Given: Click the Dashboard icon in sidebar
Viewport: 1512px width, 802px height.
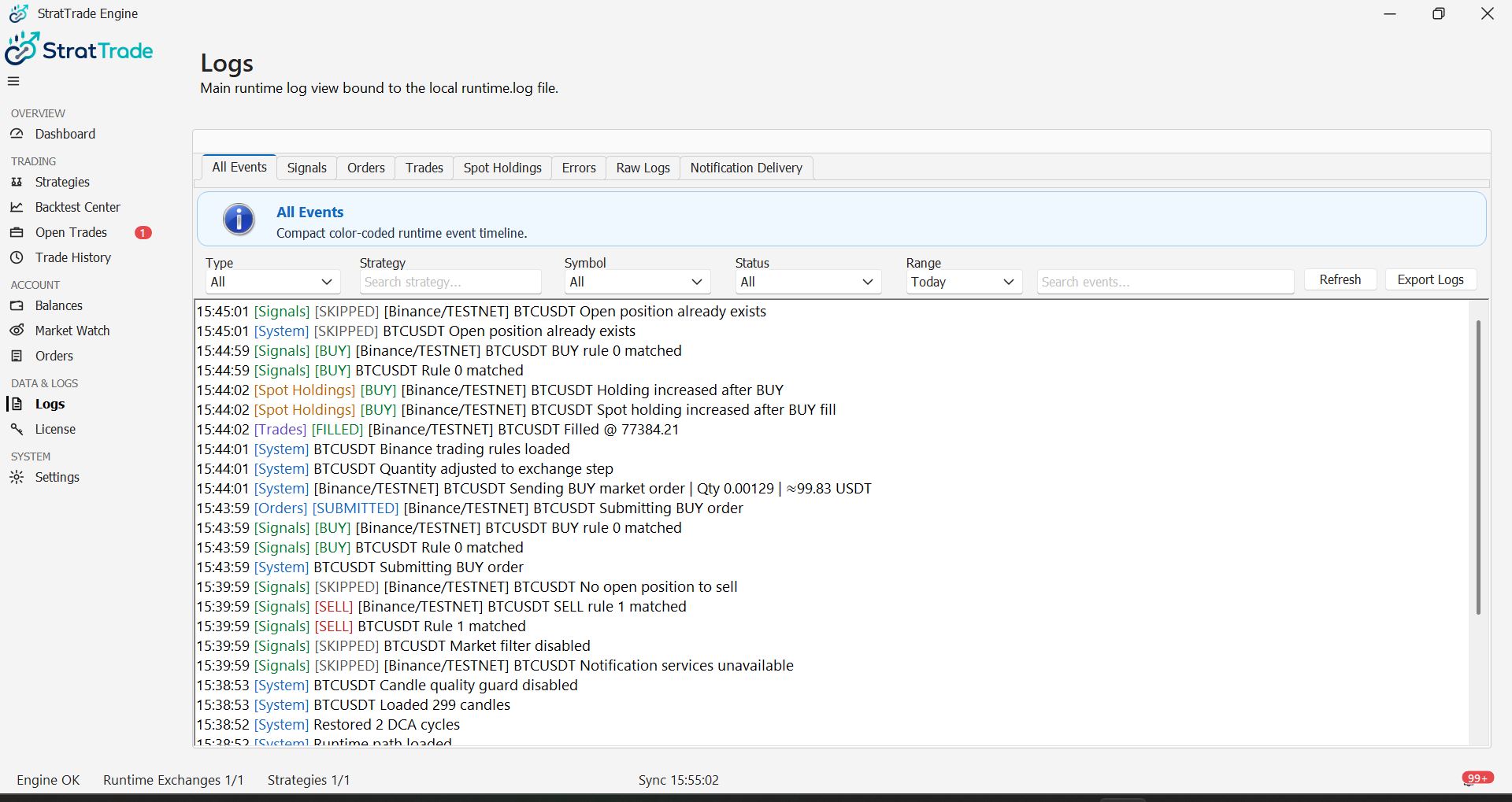Looking at the screenshot, I should click(x=17, y=134).
